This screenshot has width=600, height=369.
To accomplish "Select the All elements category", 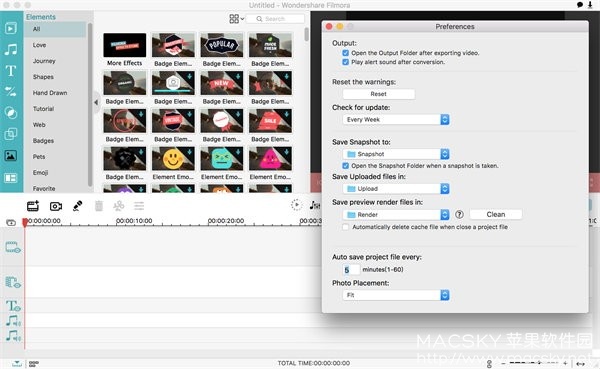I will 55,29.
